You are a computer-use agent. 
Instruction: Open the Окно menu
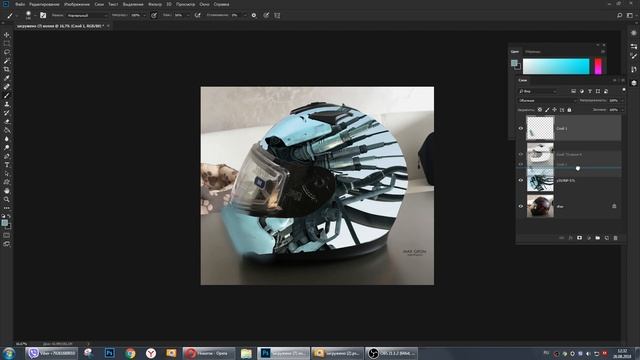tap(204, 4)
